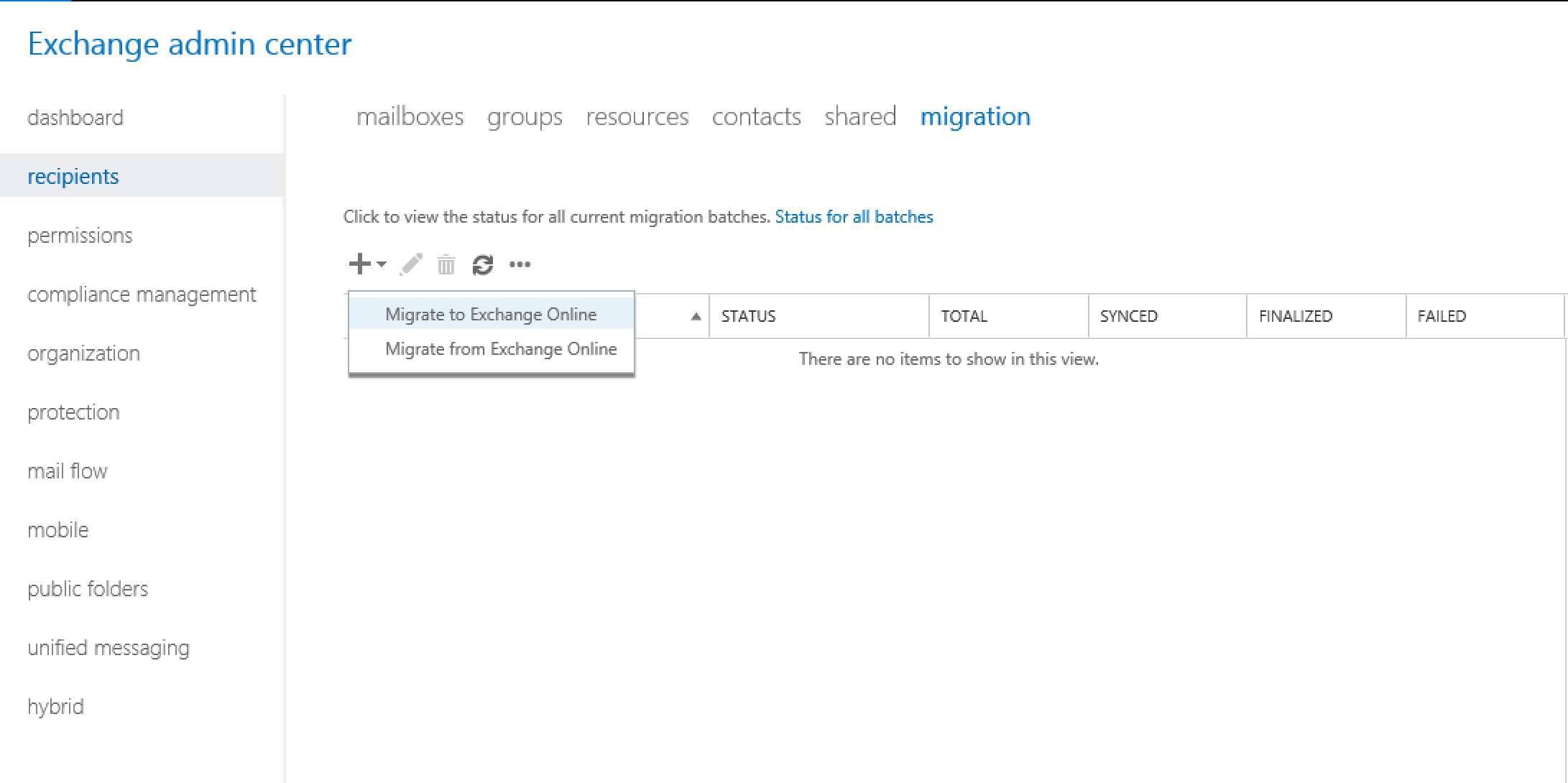Open the hybrid section in sidebar

55,707
